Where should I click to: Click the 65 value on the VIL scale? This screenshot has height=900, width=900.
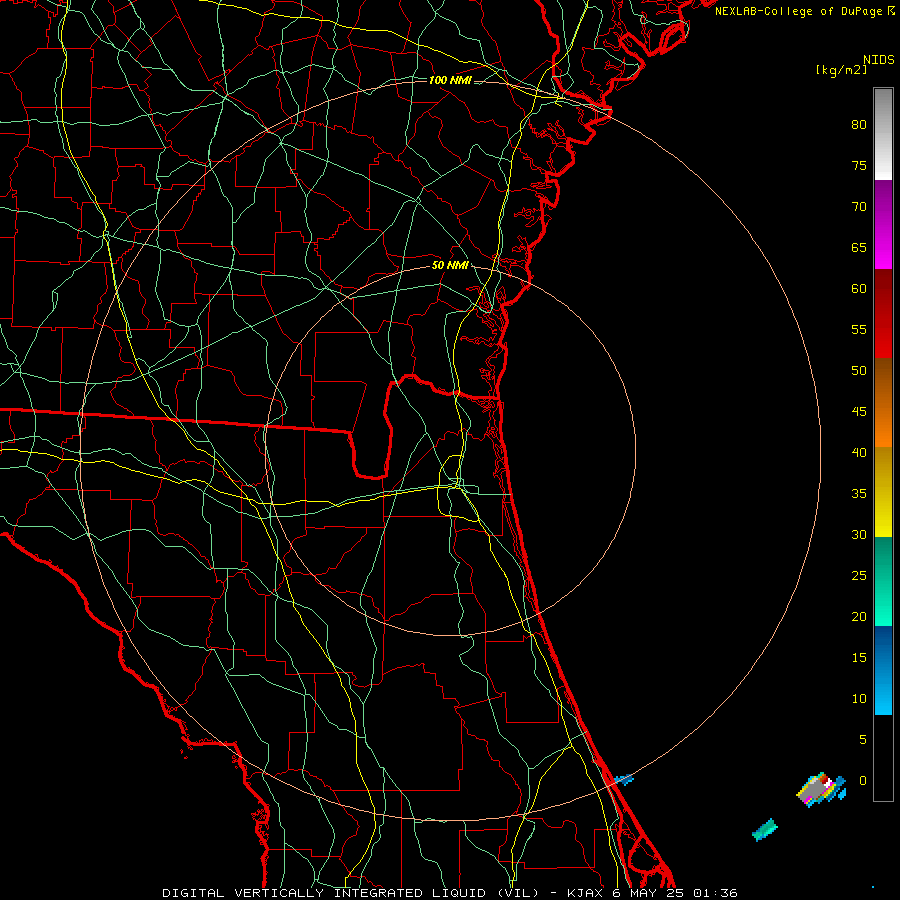(859, 248)
